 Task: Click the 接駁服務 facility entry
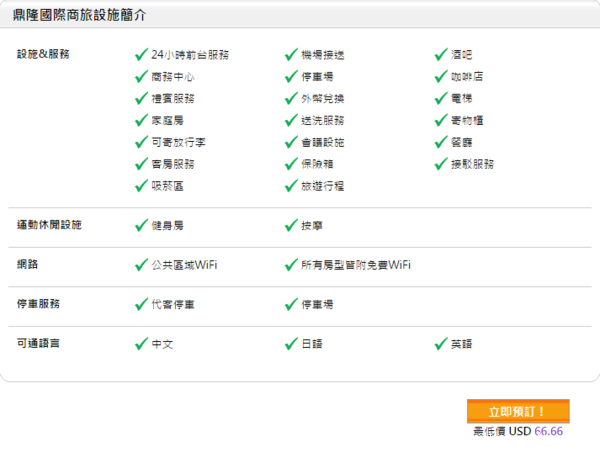472,164
